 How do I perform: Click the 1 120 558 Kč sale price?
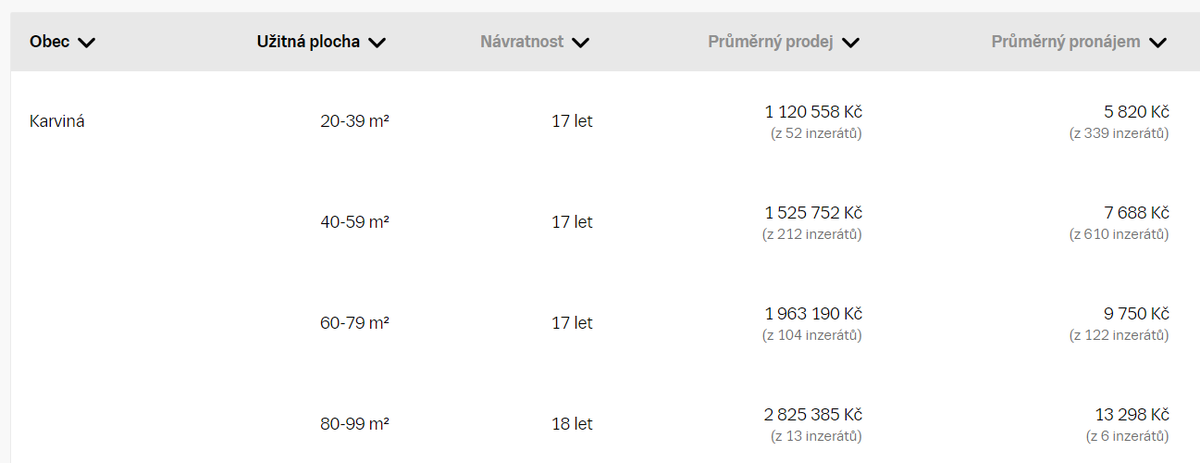pos(813,112)
